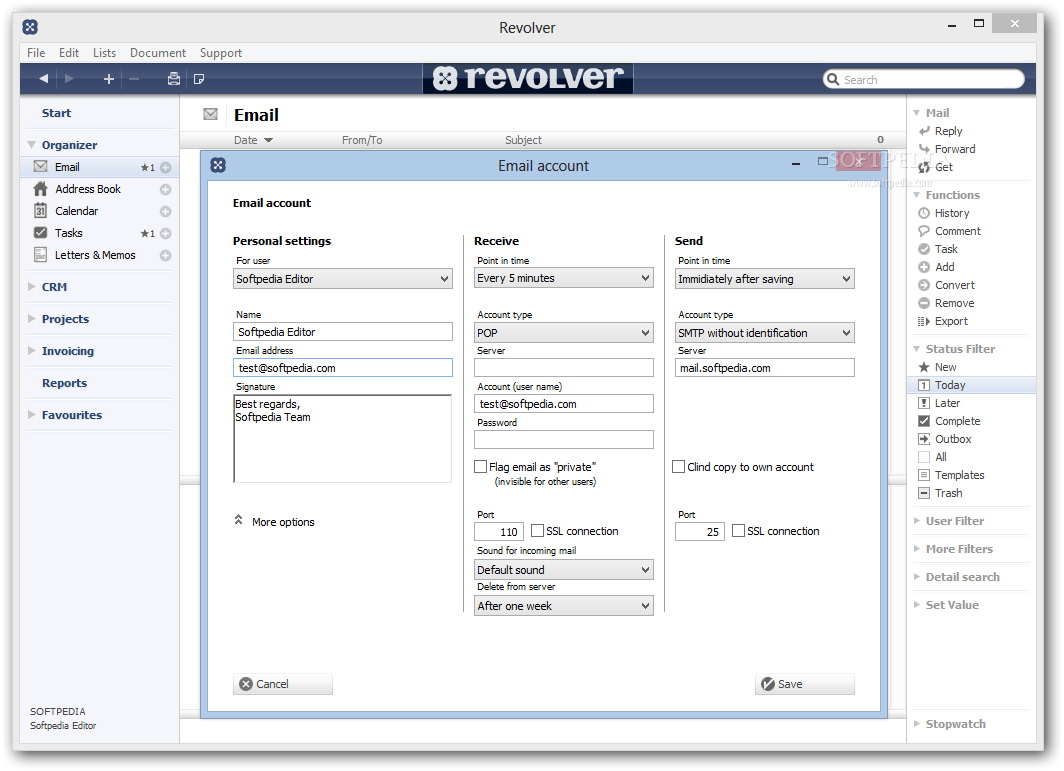Open the Document menu
Image resolution: width=1064 pixels, height=771 pixels.
pyautogui.click(x=157, y=53)
